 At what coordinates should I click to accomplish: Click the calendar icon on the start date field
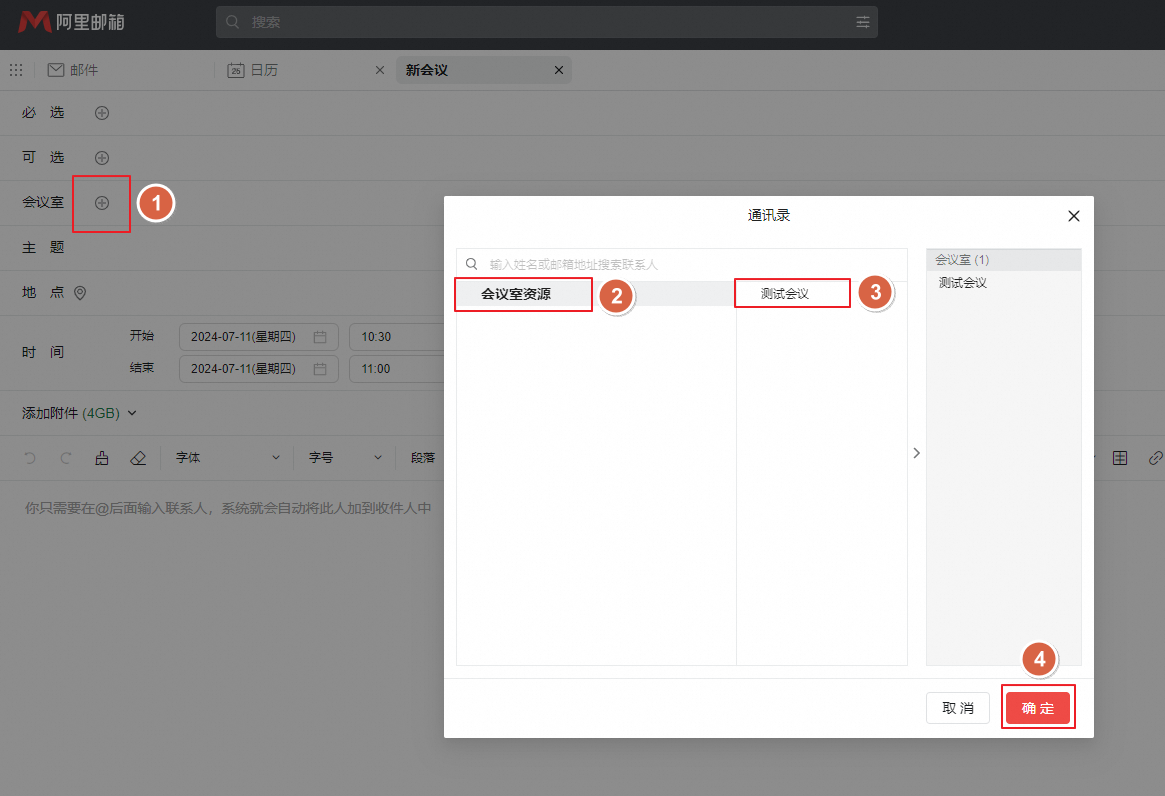click(x=322, y=336)
